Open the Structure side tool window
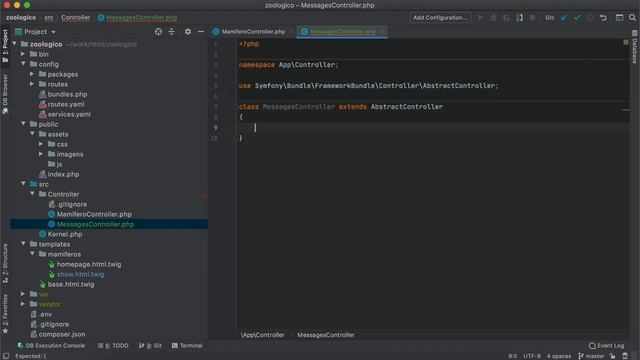 pos(5,263)
